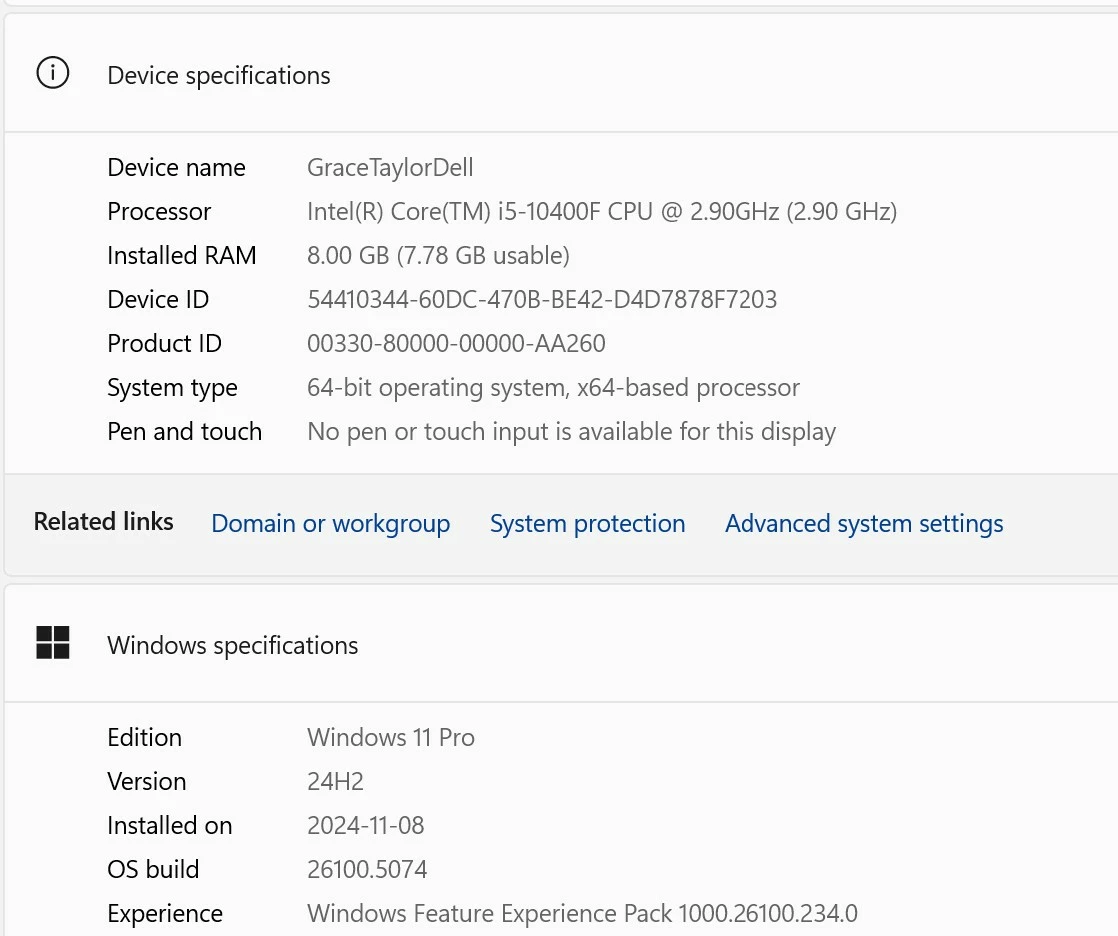This screenshot has width=1118, height=936.
Task: Click the 'Edition' label
Action: [x=145, y=738]
